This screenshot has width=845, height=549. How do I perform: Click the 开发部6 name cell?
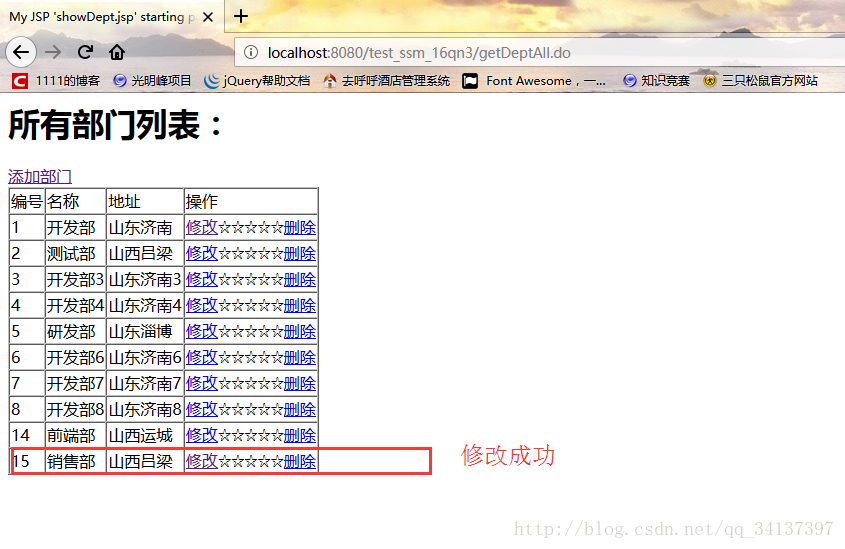pyautogui.click(x=75, y=357)
